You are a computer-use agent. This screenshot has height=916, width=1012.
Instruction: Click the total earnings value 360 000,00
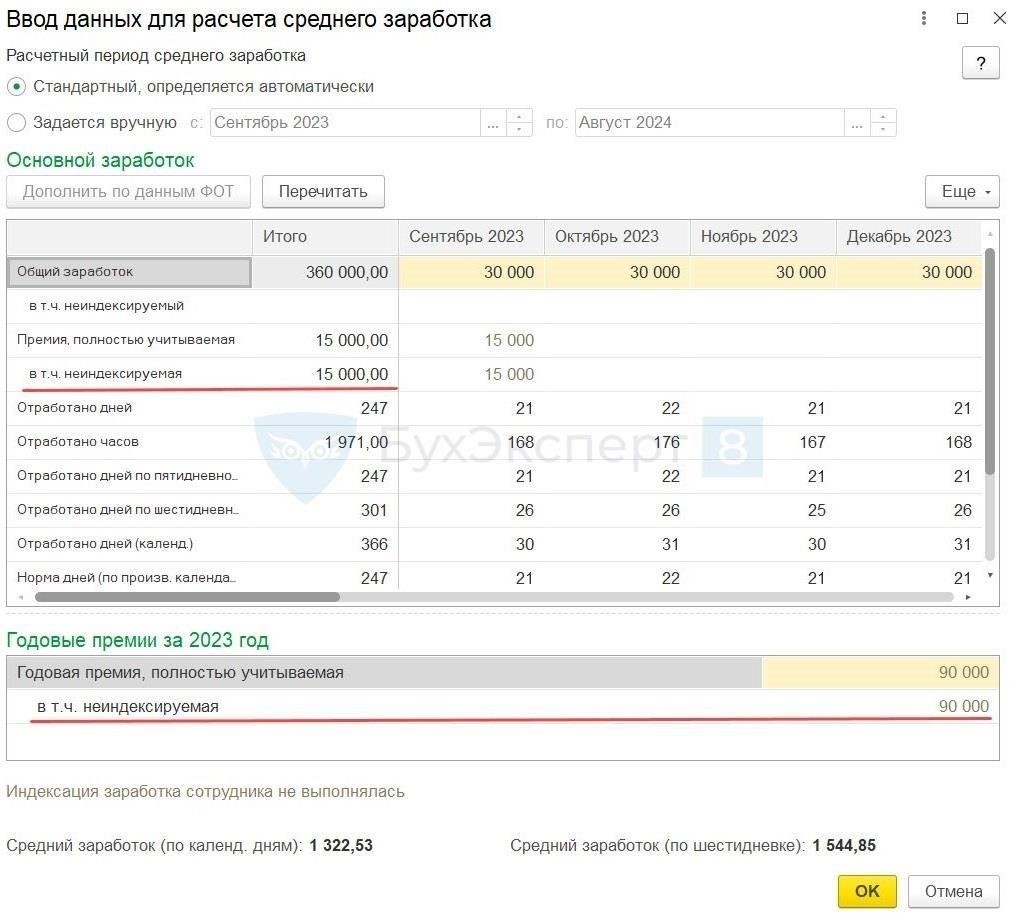[x=325, y=272]
